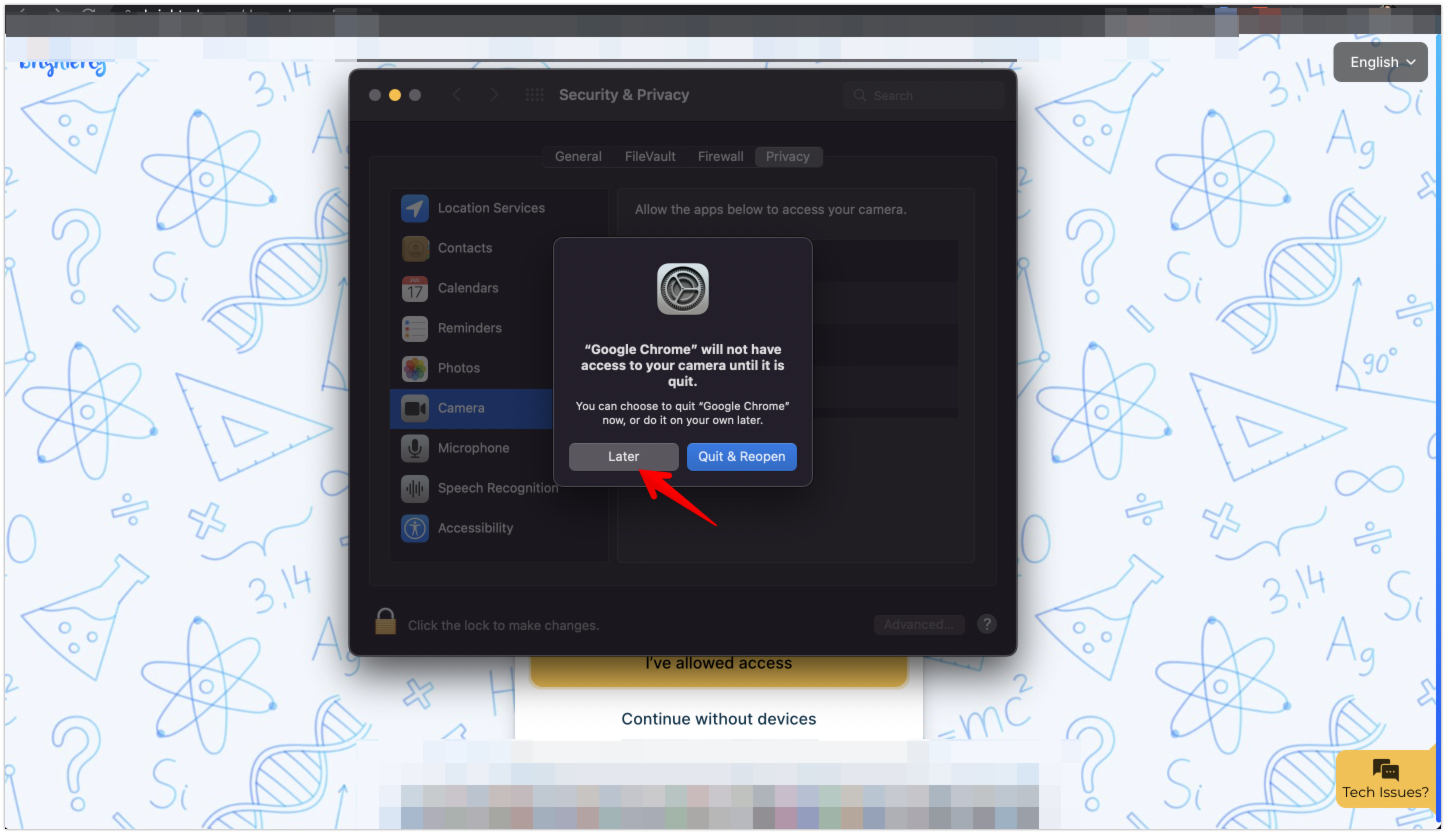
Task: Click the Accessibility figure icon
Action: click(x=415, y=528)
